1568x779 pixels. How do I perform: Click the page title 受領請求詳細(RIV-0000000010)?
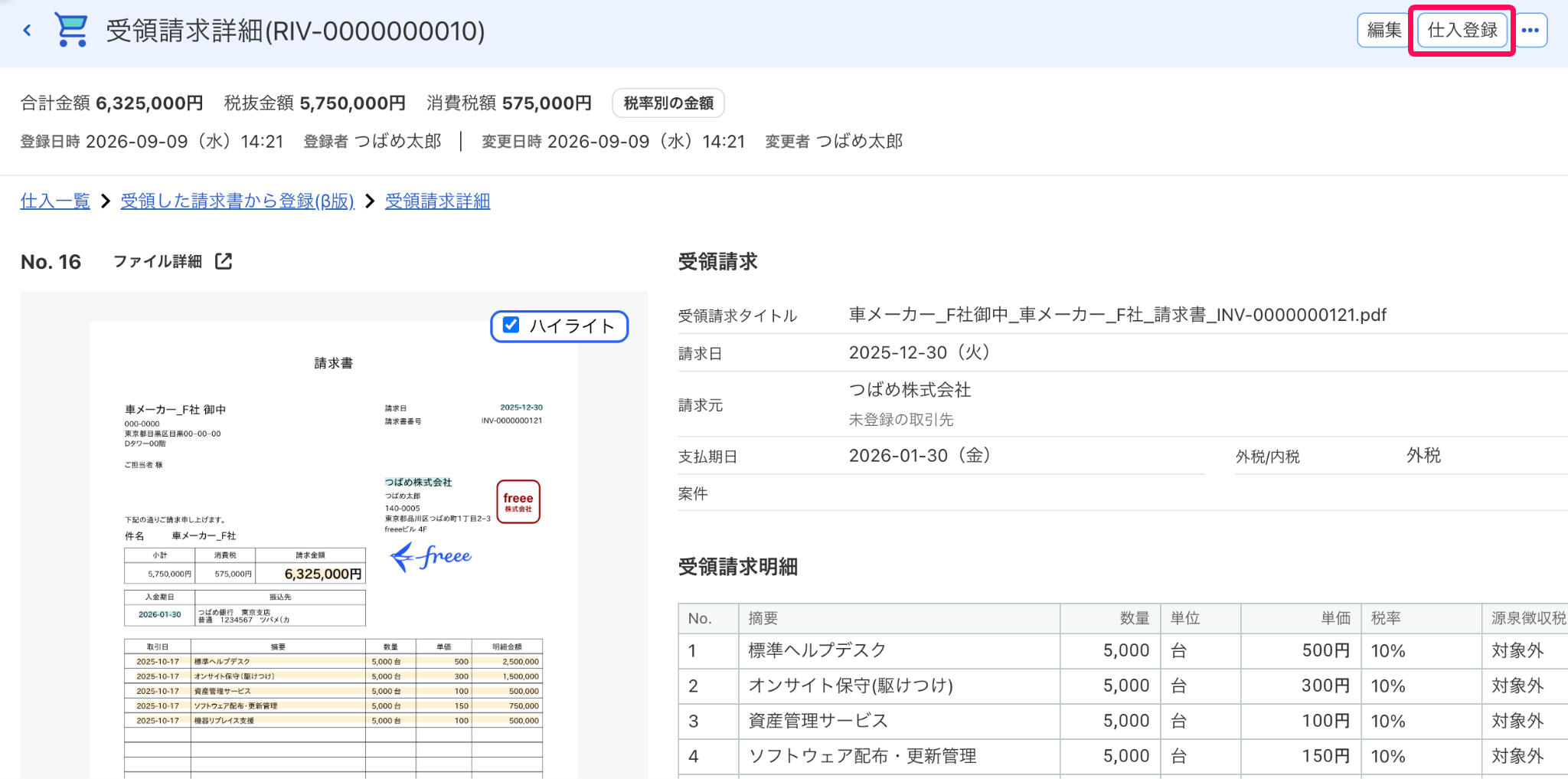point(296,31)
